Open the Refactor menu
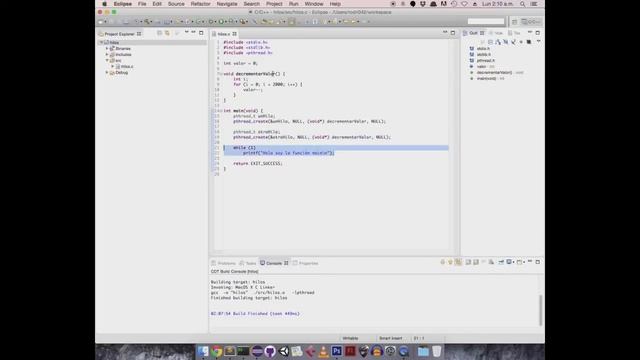Viewport: 640px width, 360px height. point(200,4)
